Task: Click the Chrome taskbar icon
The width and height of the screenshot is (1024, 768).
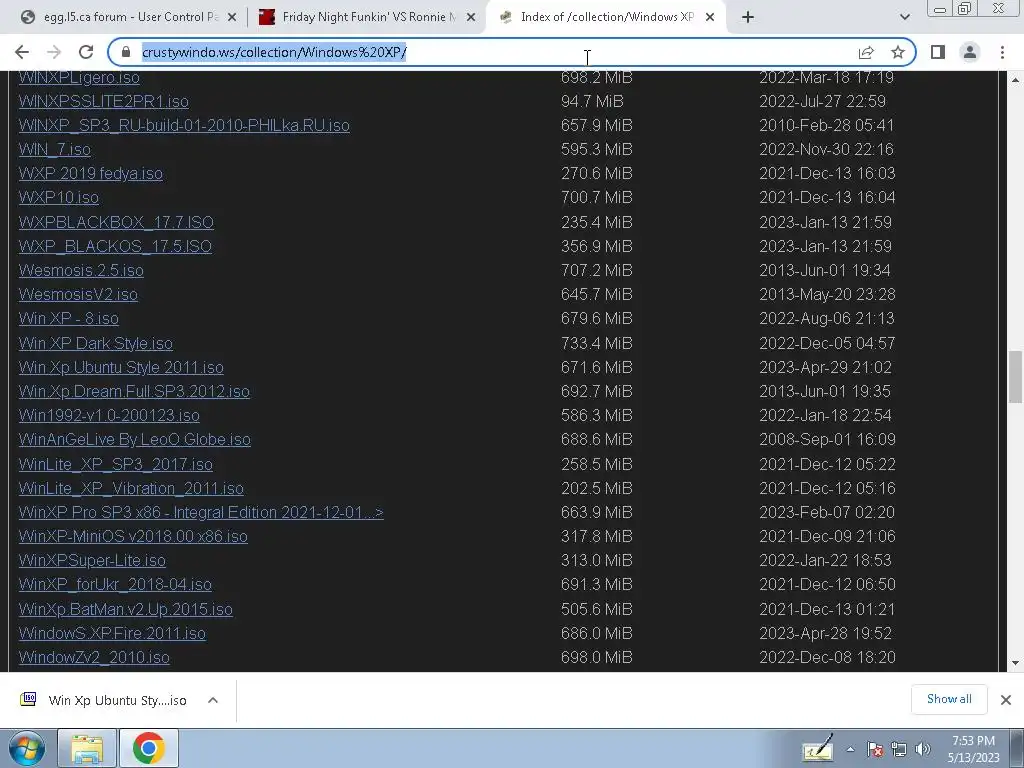Action: 148,748
